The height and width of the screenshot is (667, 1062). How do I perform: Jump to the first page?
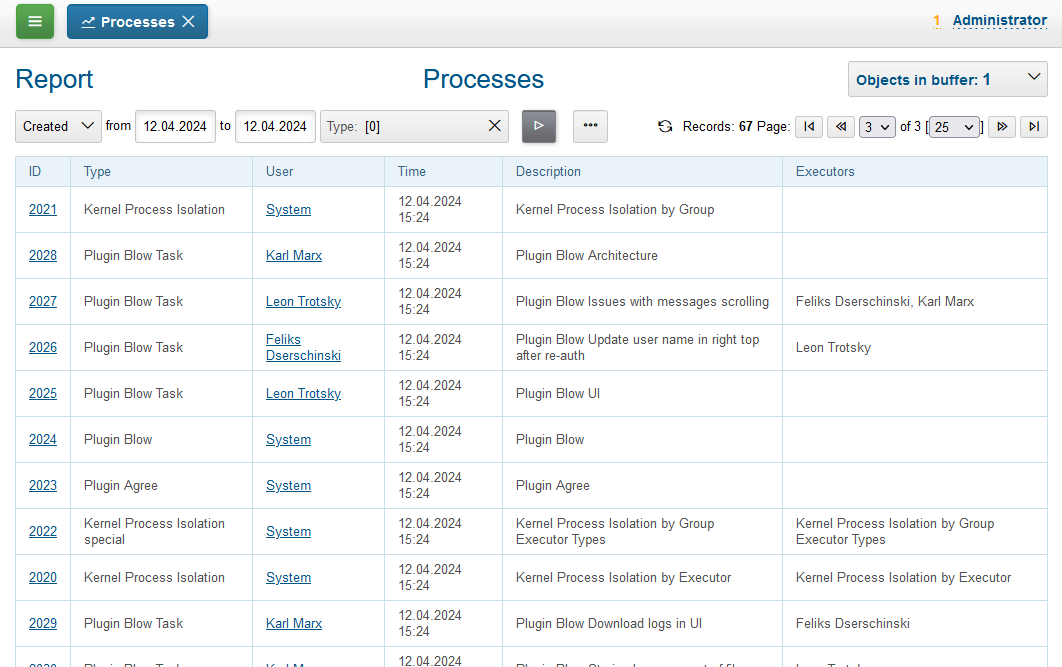[x=808, y=126]
